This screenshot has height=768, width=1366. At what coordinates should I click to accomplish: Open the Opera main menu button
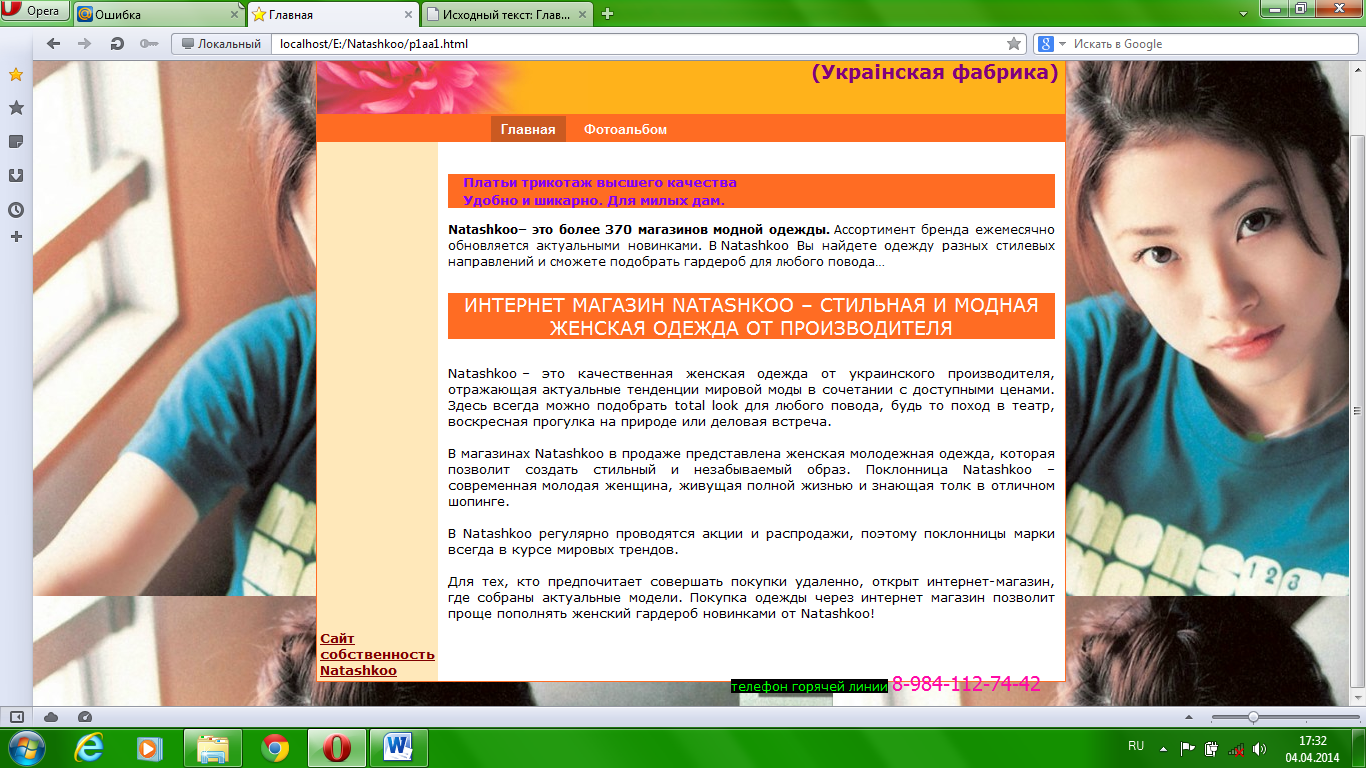coord(35,12)
